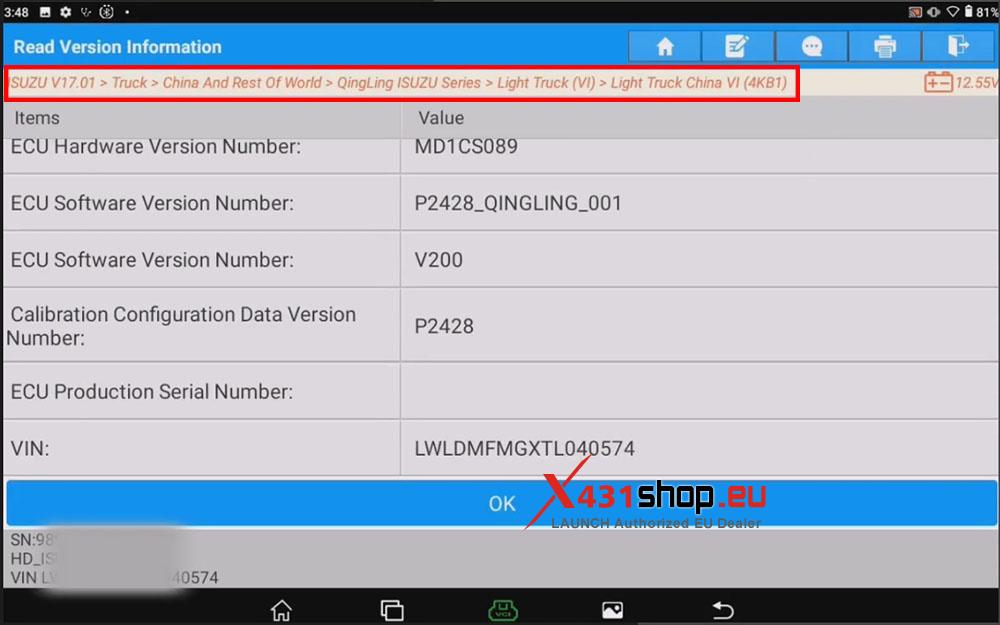This screenshot has height=625, width=1000.
Task: Tap the settings gear in the status bar
Action: coord(65,11)
